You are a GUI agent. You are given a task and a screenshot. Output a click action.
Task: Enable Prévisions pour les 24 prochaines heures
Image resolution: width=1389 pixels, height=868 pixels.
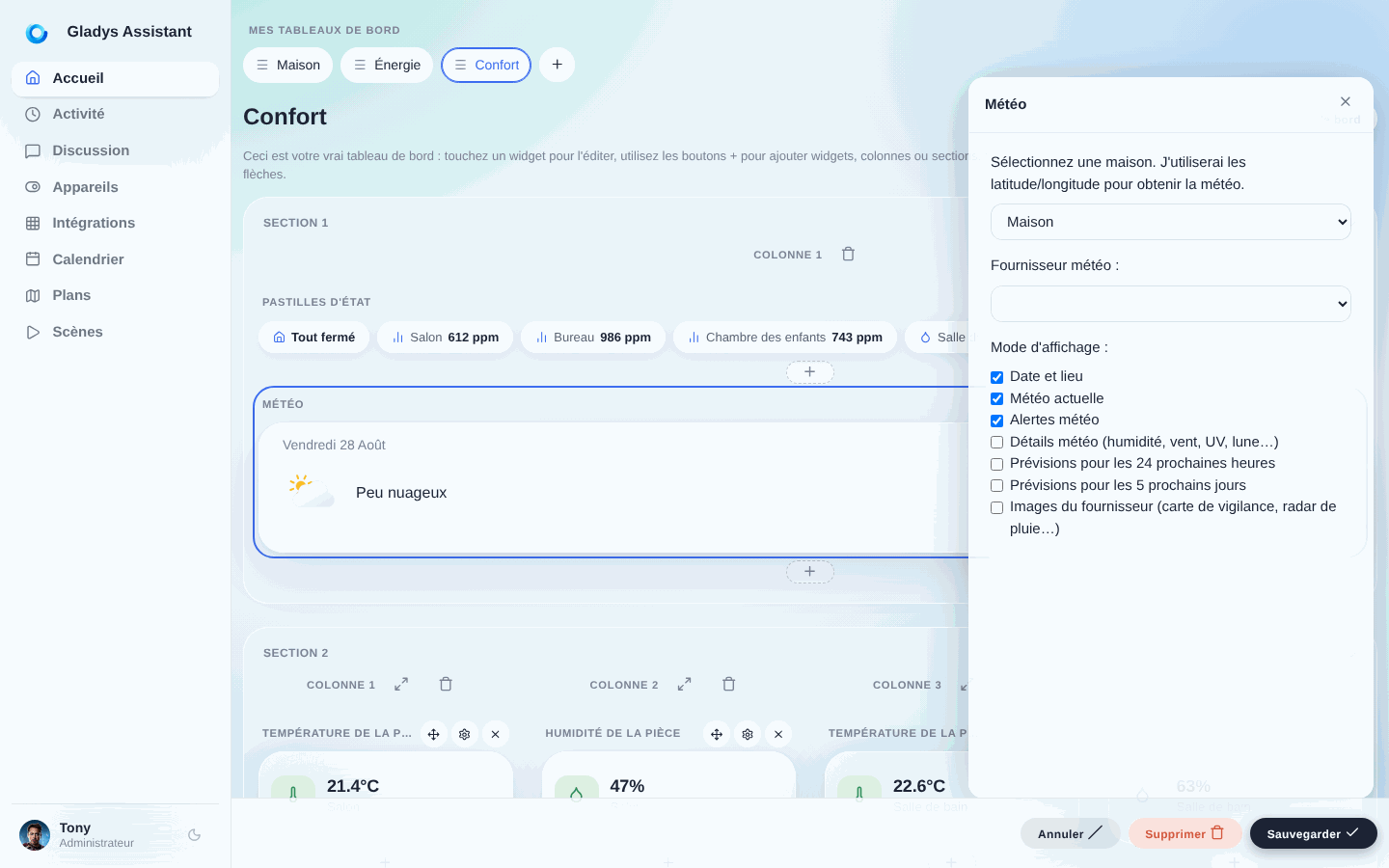coord(997,464)
